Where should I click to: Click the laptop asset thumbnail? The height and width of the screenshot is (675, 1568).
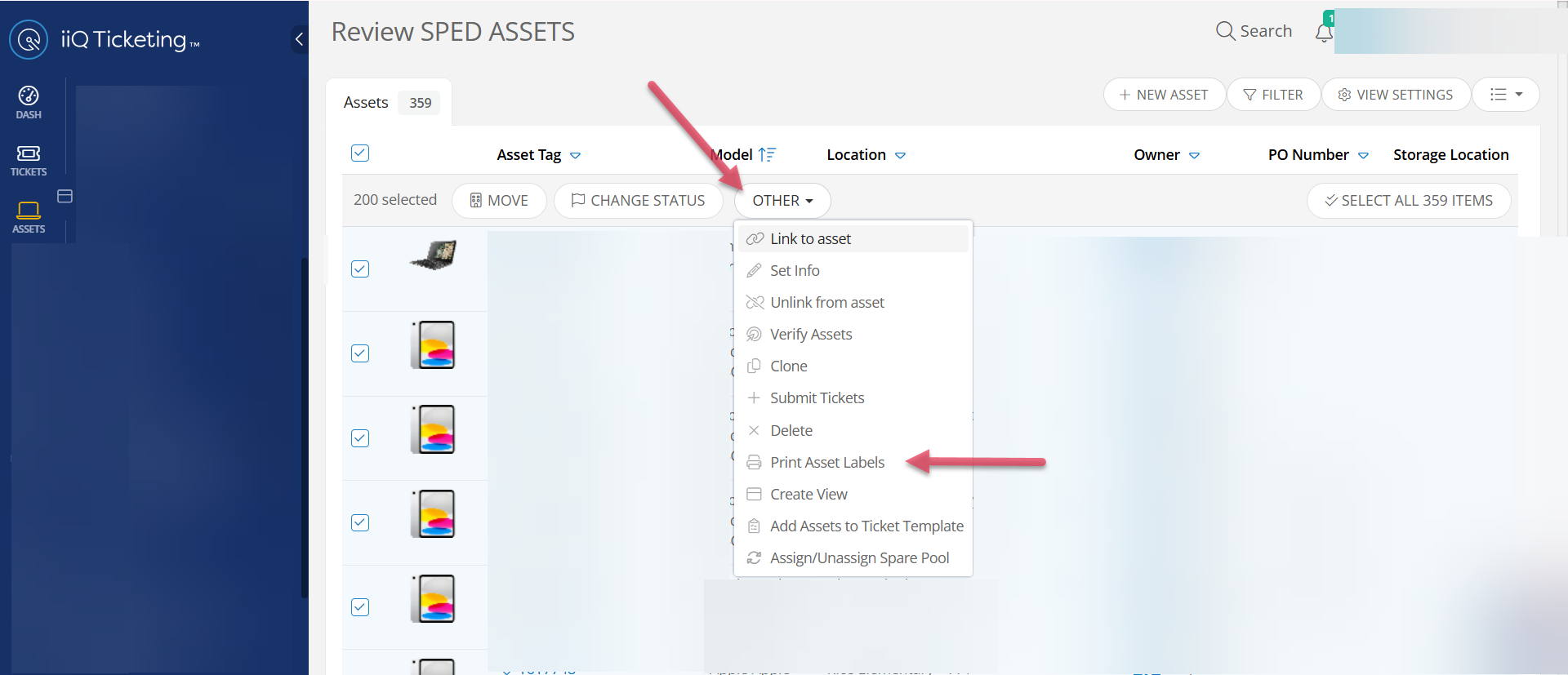(x=434, y=255)
